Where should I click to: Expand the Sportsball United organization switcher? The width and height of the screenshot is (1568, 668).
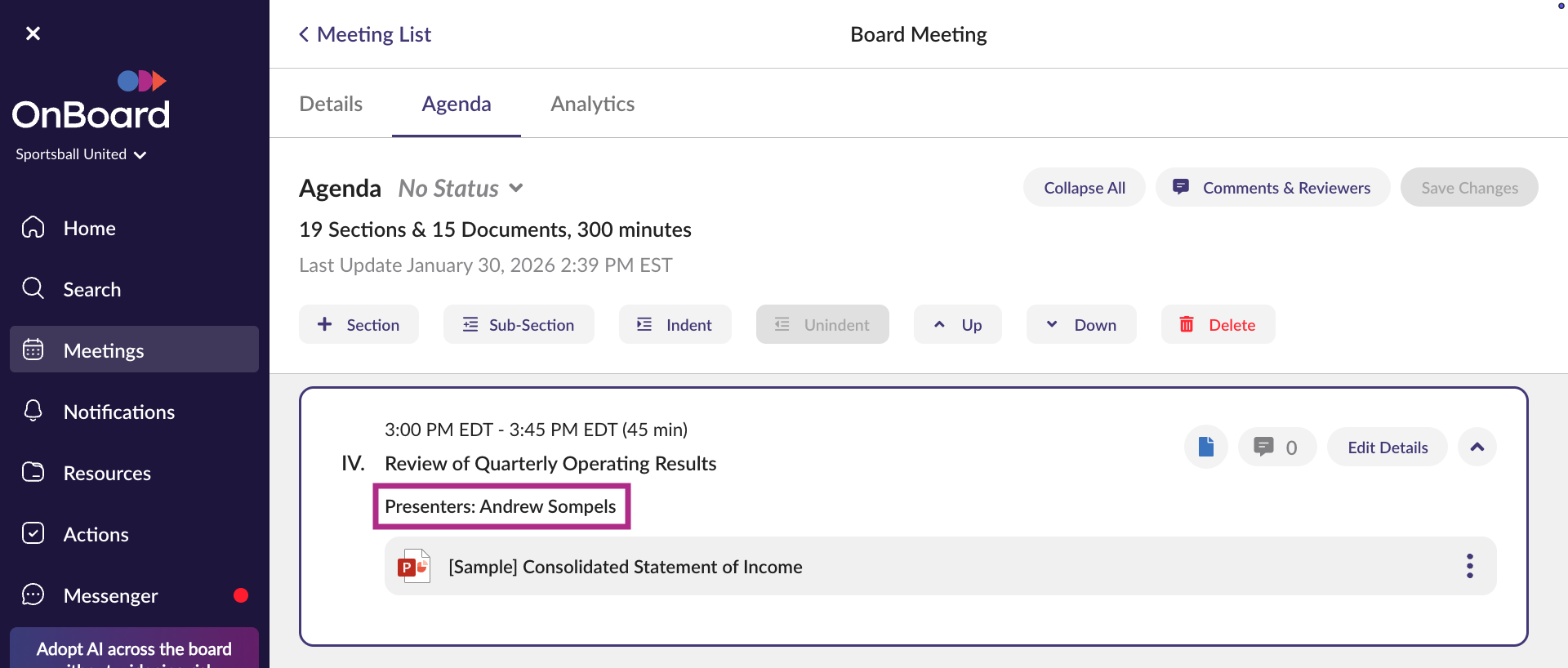coord(81,154)
